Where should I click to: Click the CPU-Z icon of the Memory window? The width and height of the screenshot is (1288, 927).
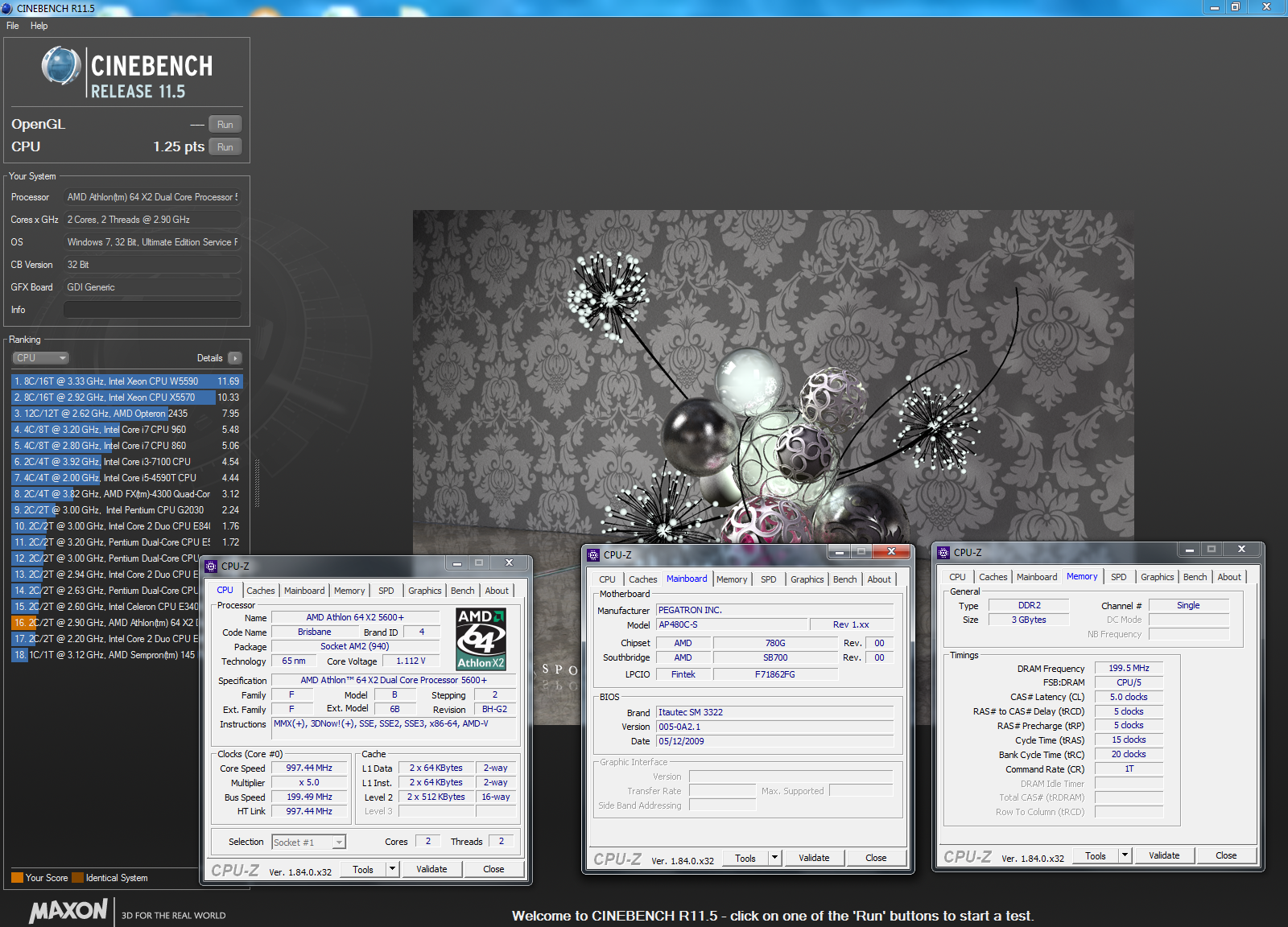pyautogui.click(x=943, y=552)
